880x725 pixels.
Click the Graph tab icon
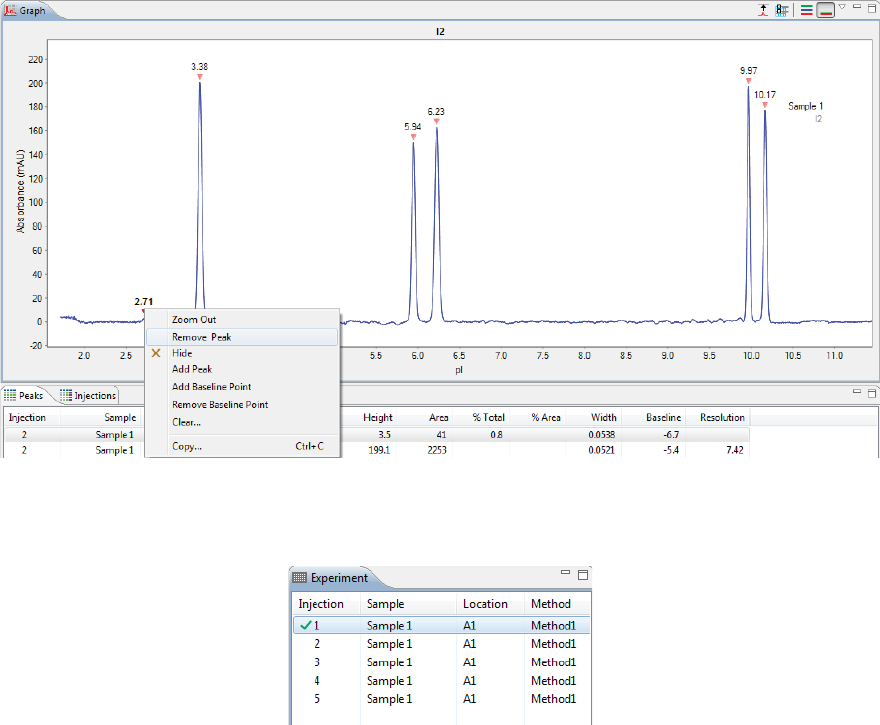tap(10, 10)
